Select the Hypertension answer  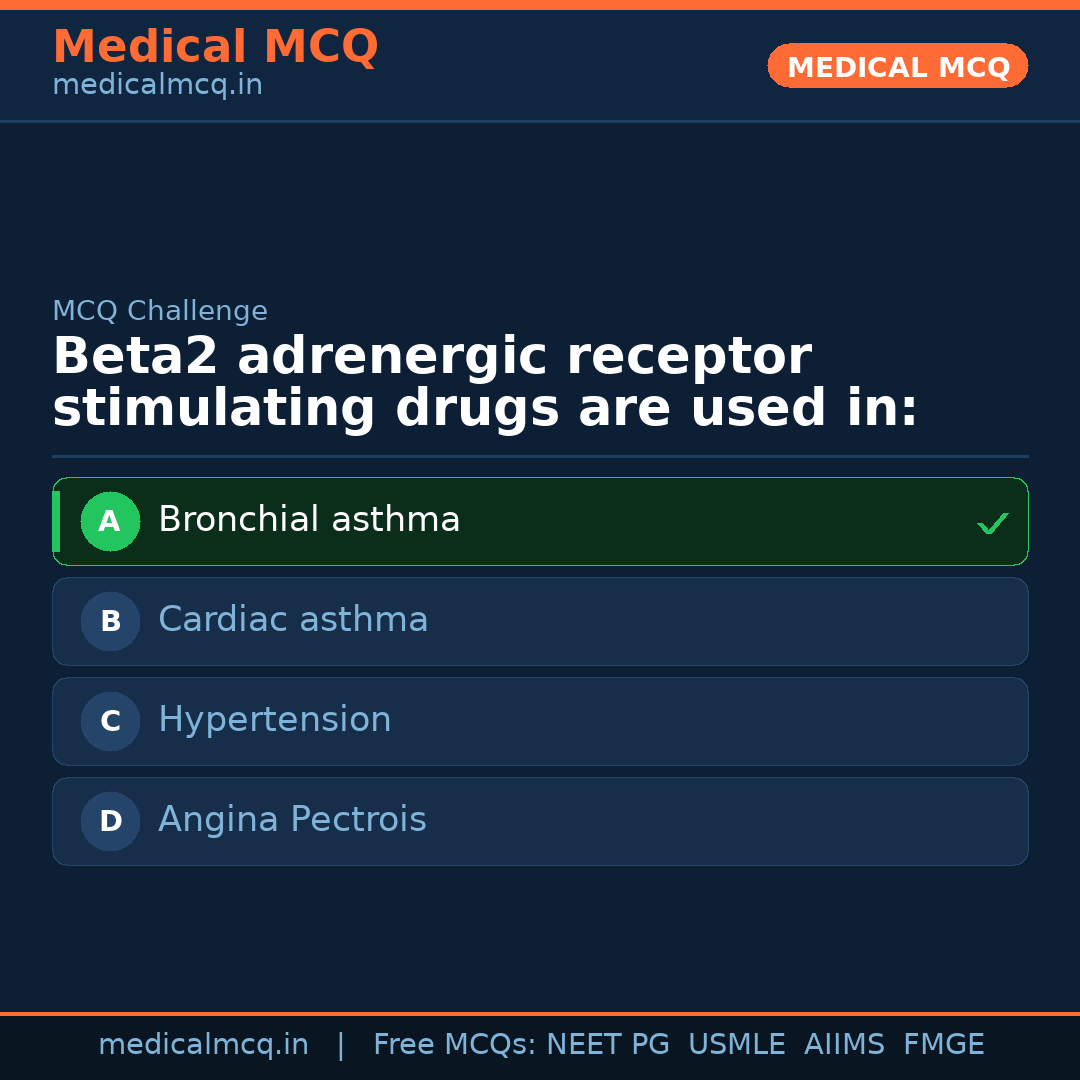coord(275,720)
